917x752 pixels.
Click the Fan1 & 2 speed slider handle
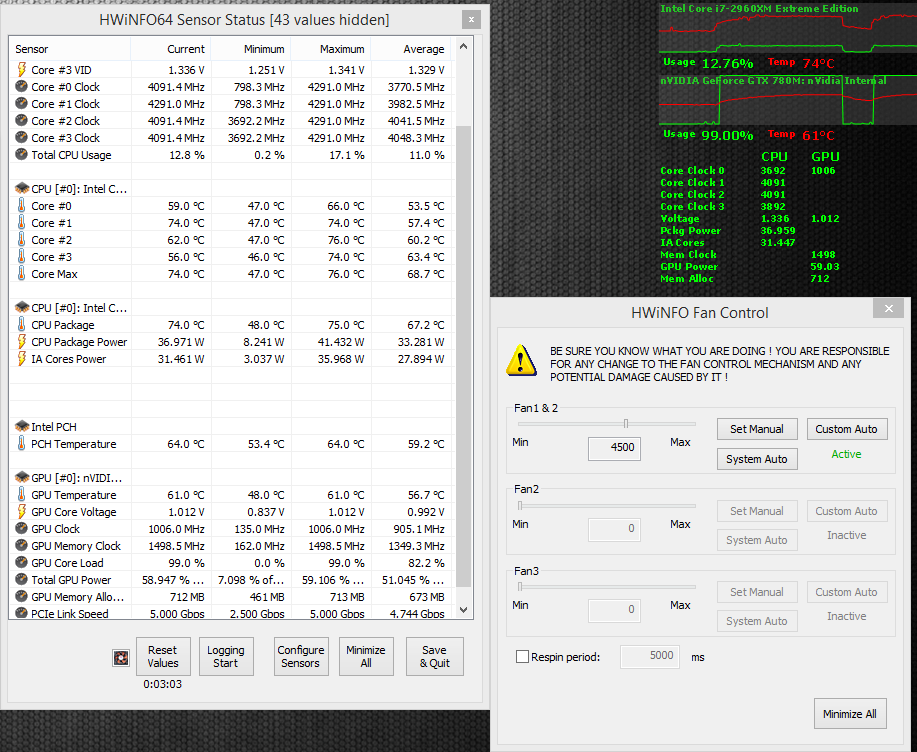[x=626, y=423]
